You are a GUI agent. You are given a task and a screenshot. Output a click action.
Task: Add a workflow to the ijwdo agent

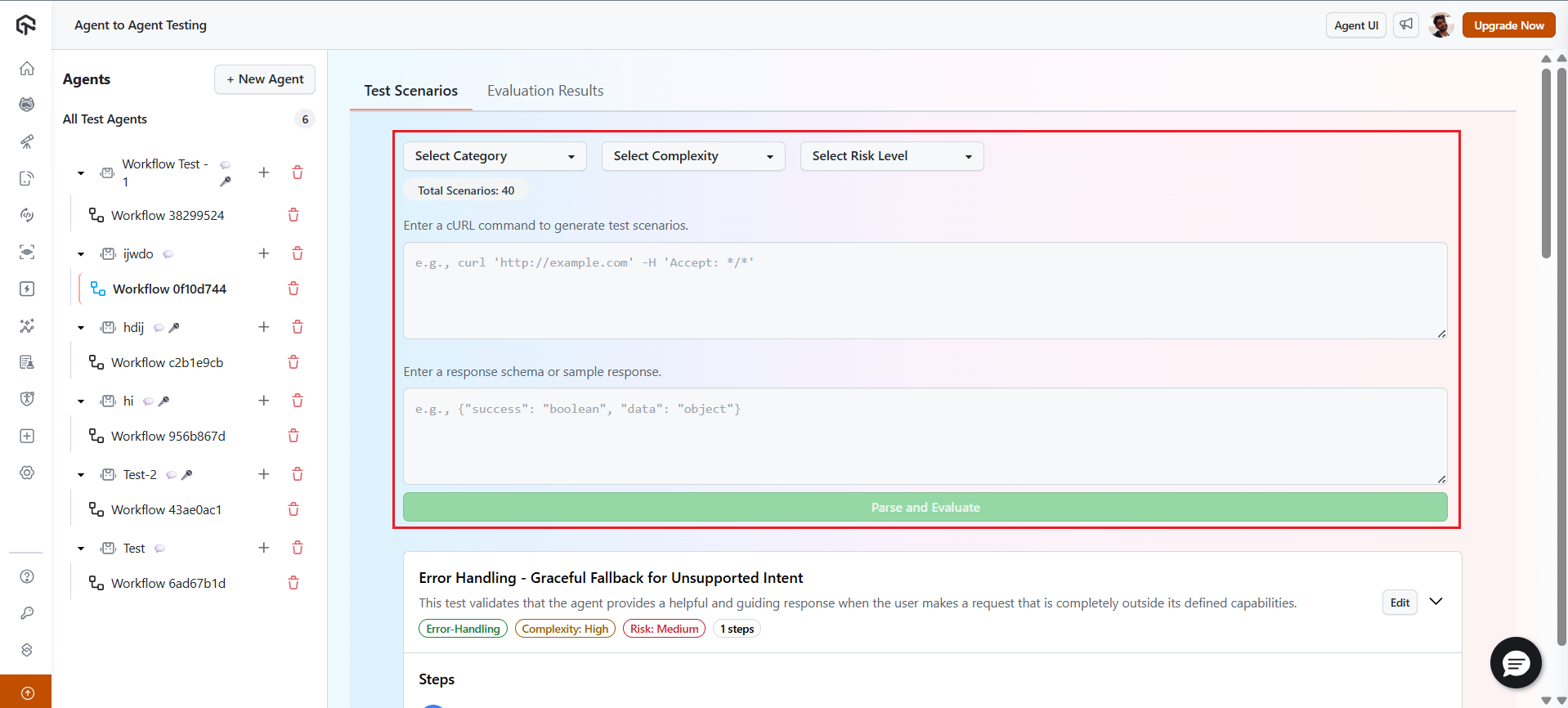point(263,253)
